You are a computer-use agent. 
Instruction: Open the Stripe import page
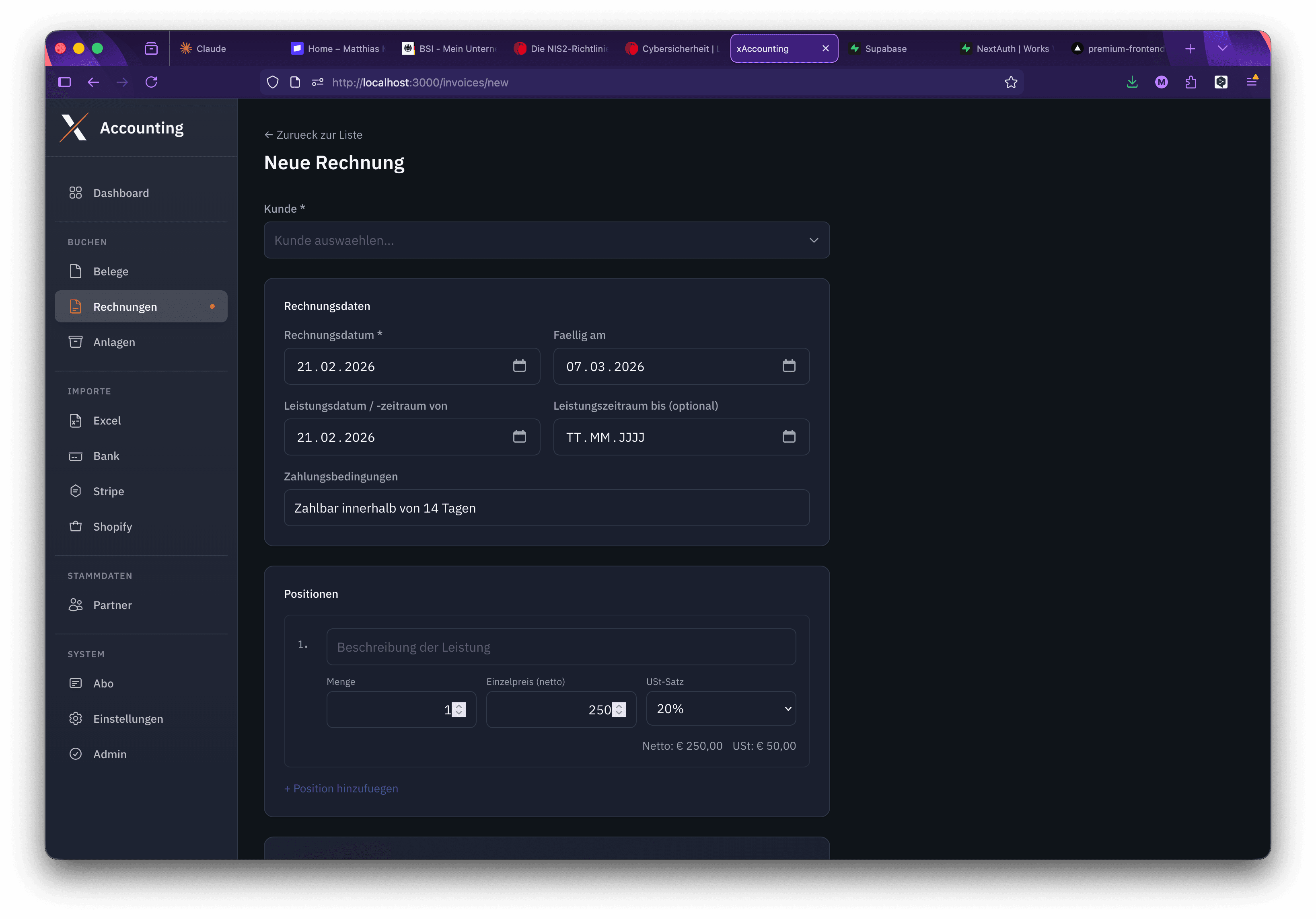click(108, 491)
